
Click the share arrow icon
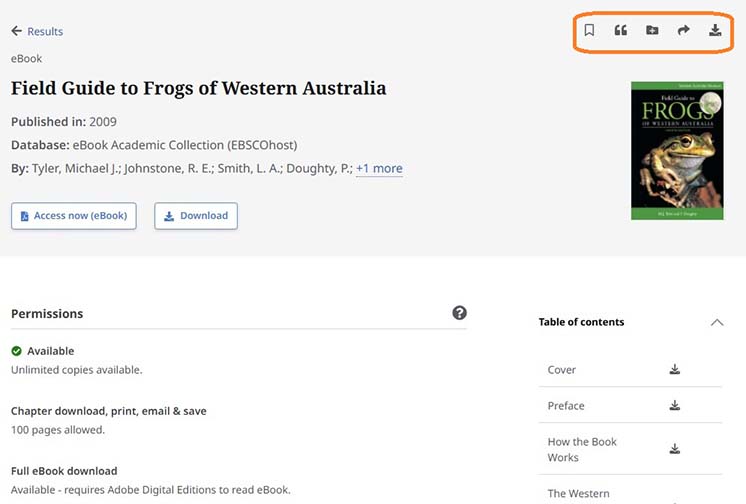(684, 30)
